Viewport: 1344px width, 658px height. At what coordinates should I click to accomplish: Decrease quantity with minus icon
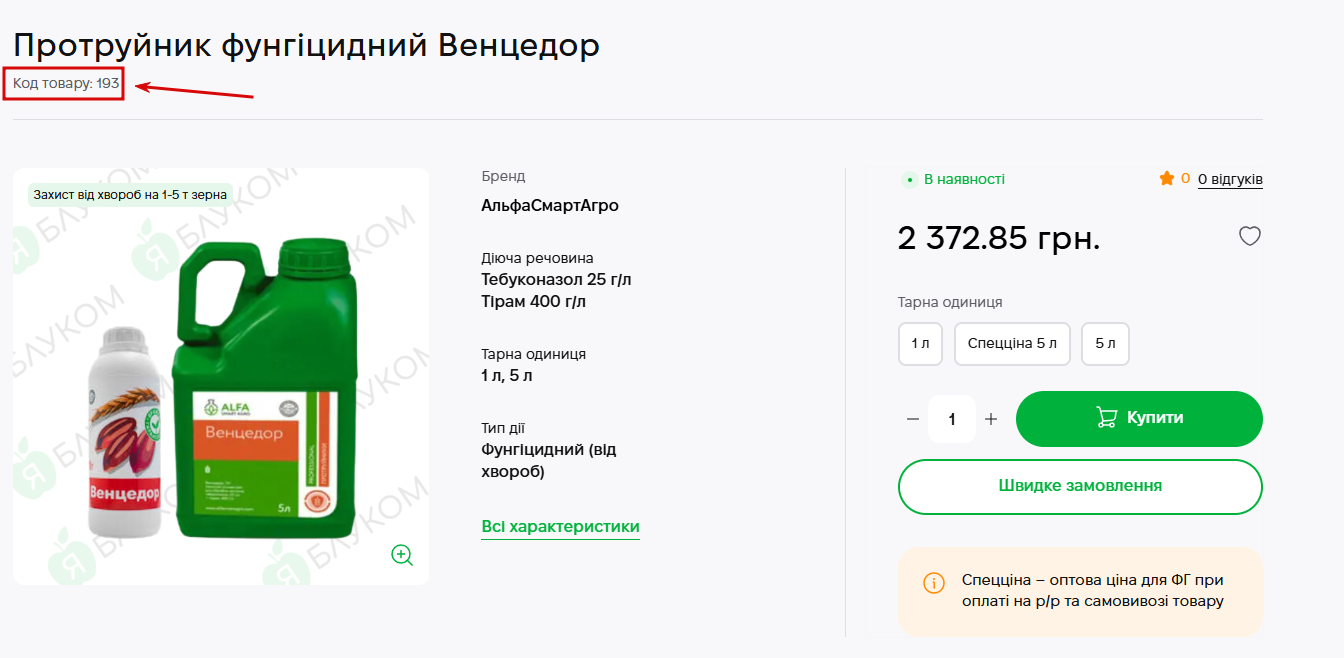tap(912, 419)
